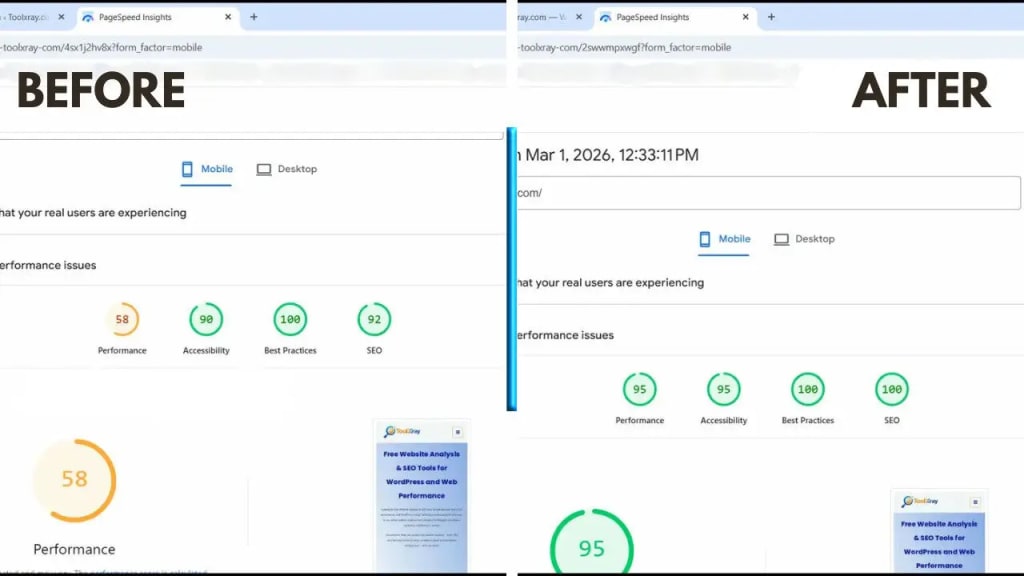
Task: Click the 100 Best Practices circle in AFTER
Action: coord(807,390)
